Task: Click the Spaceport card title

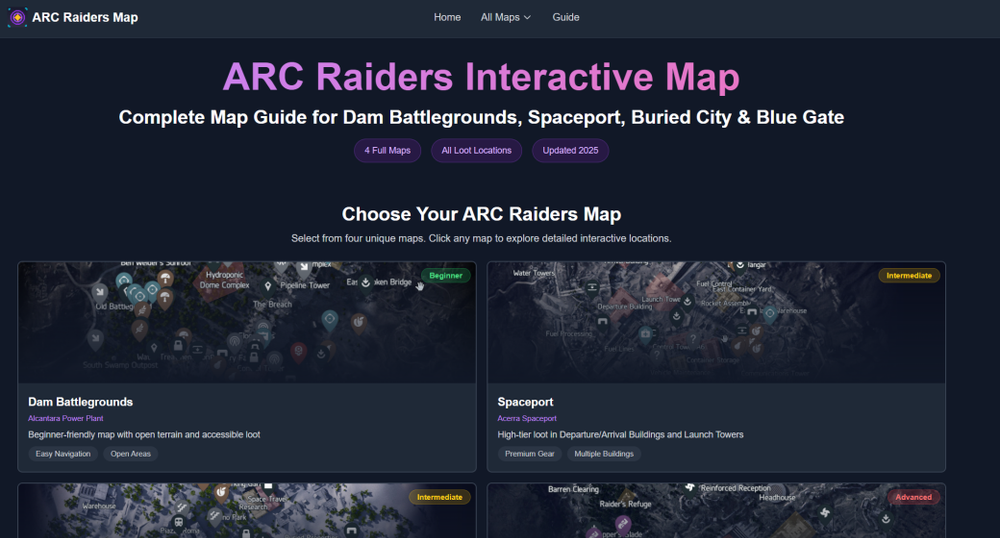Action: click(x=526, y=402)
